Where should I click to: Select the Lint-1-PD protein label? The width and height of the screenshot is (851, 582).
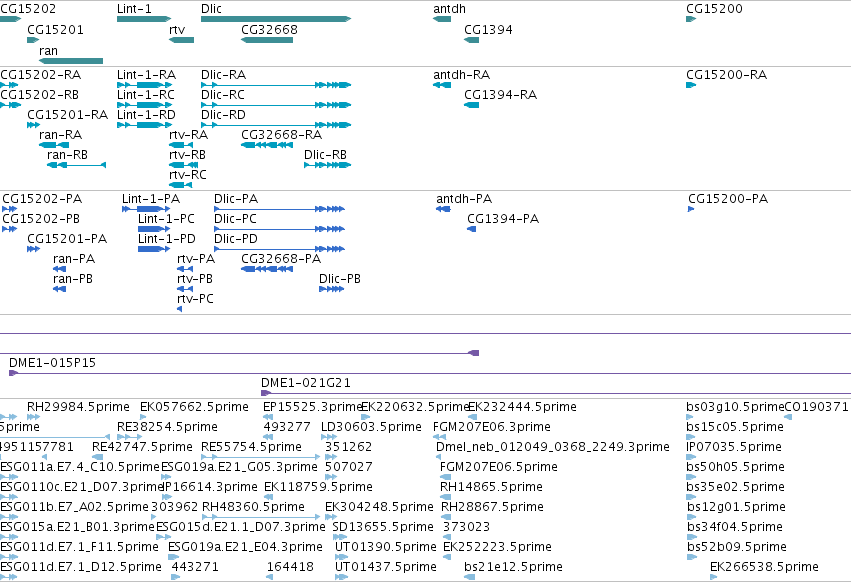coord(167,239)
